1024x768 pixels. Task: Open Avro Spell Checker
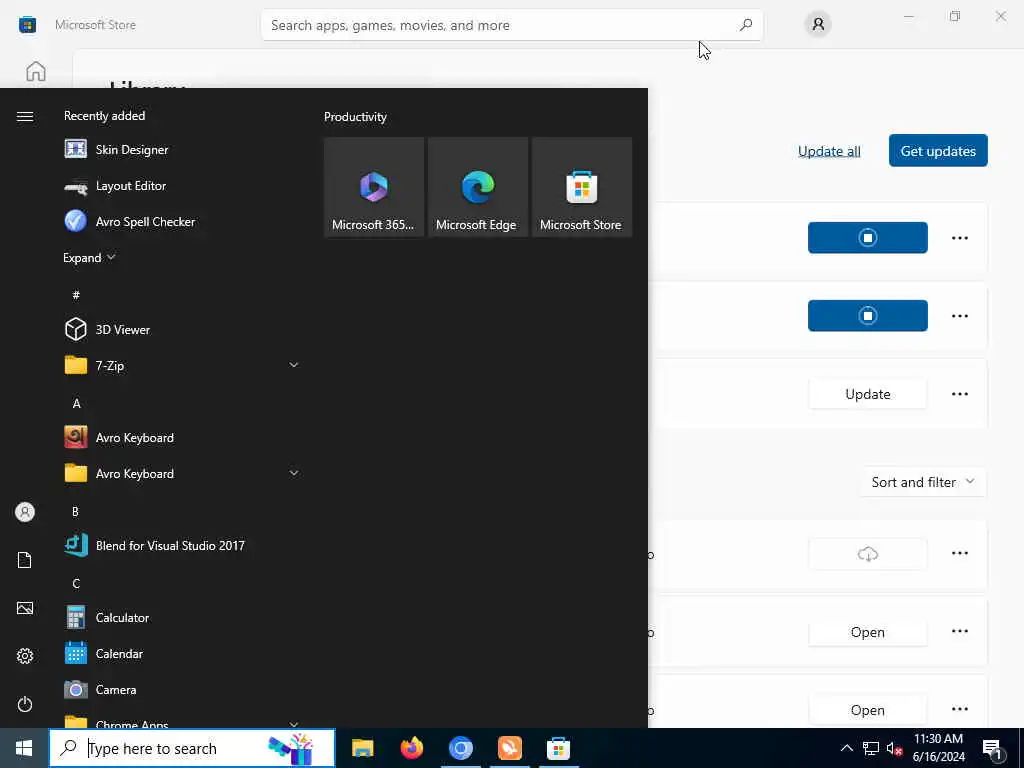[x=182, y=221]
